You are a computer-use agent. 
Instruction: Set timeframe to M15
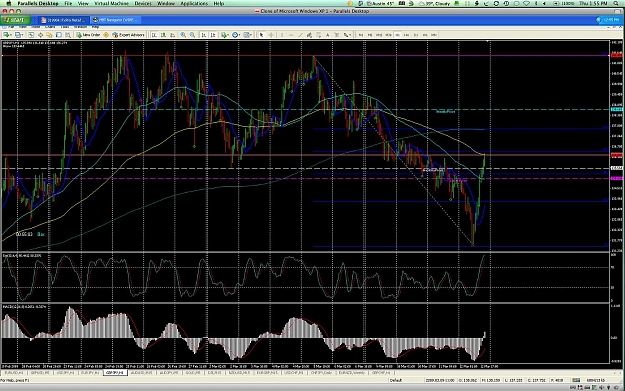(x=379, y=35)
